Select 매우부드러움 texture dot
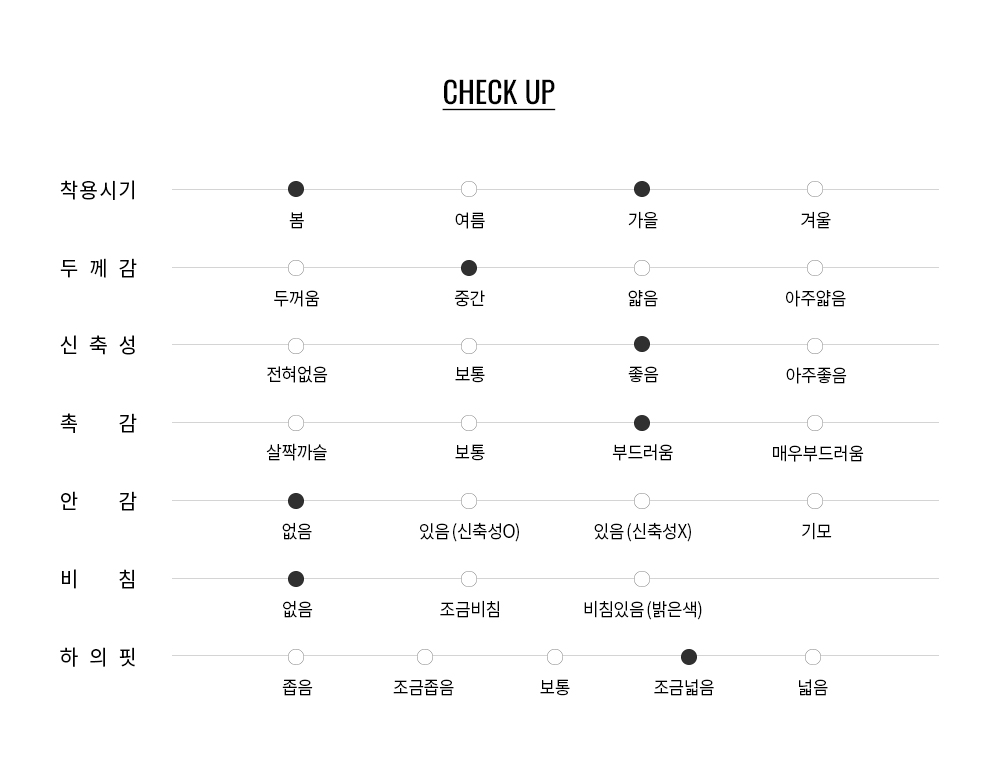The width and height of the screenshot is (1000, 777). coord(815,423)
